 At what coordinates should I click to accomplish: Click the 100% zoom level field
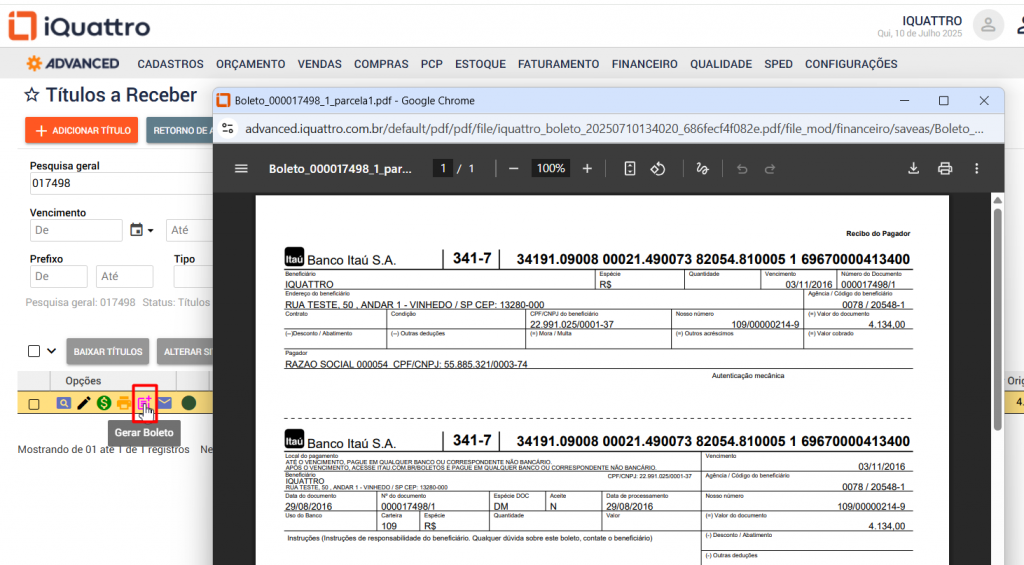[x=551, y=169]
